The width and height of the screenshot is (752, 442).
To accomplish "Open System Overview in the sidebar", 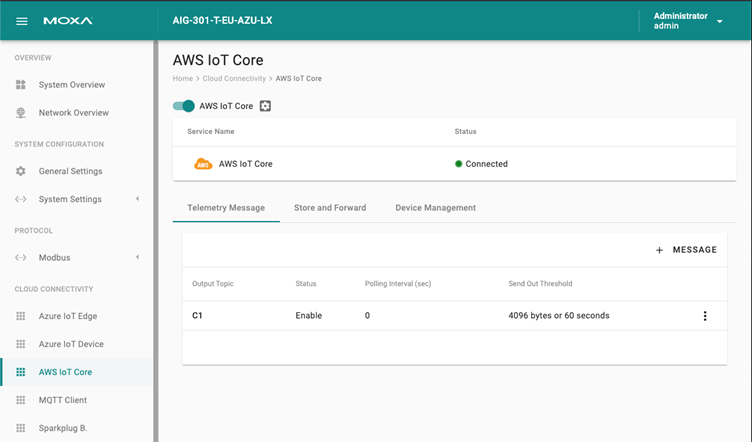I will pos(72,85).
